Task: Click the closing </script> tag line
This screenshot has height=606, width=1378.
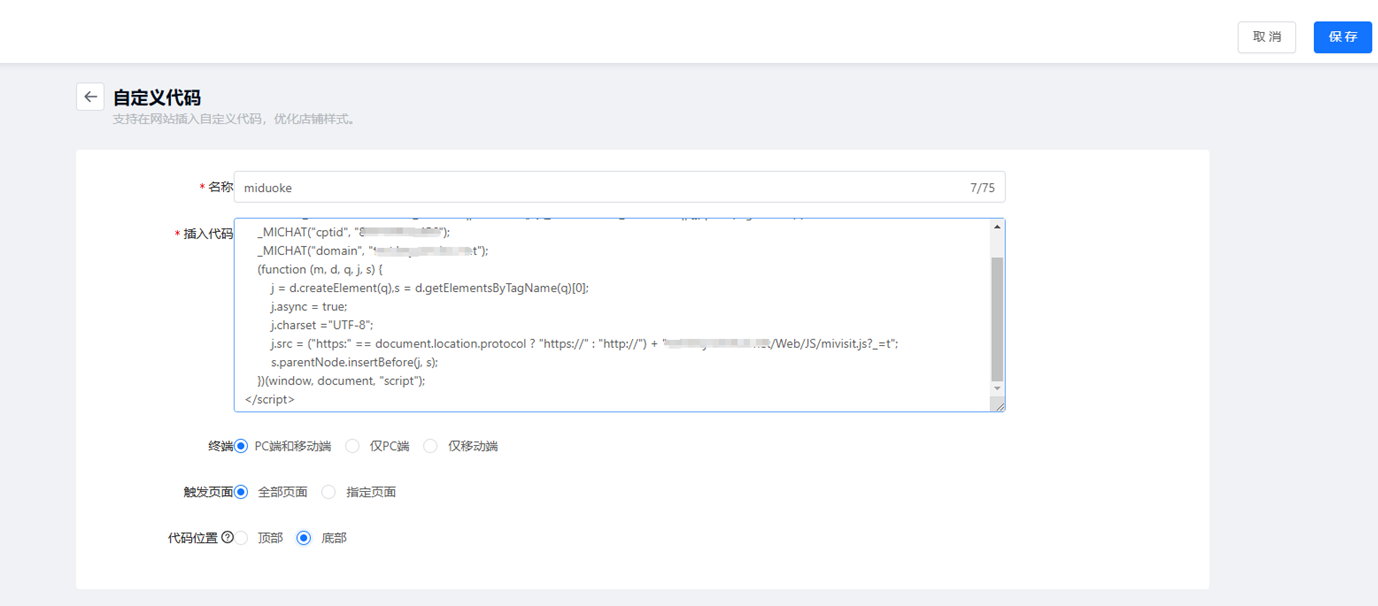Action: coord(269,399)
